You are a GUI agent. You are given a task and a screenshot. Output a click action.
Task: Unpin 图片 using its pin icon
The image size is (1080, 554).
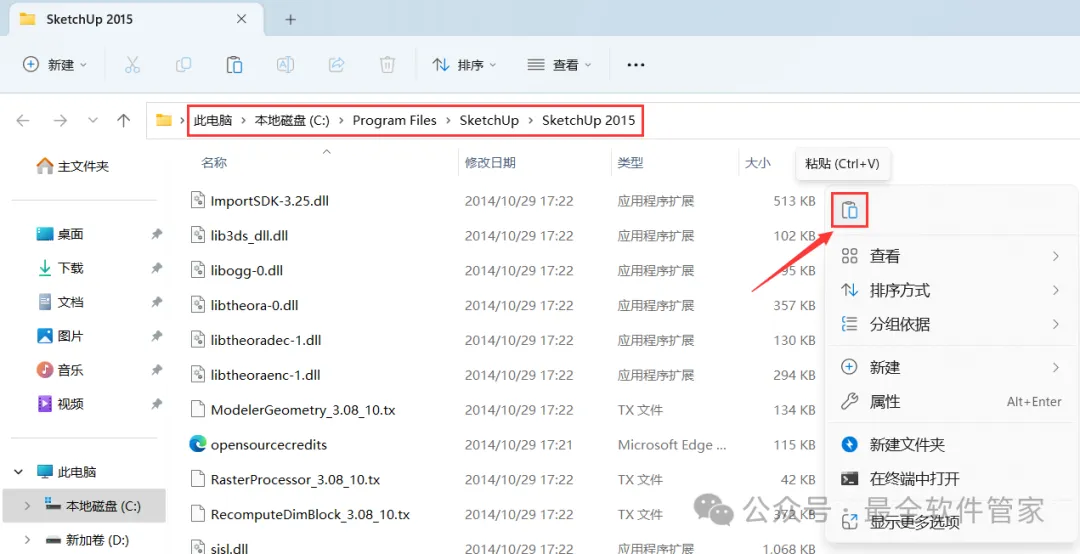click(x=156, y=336)
